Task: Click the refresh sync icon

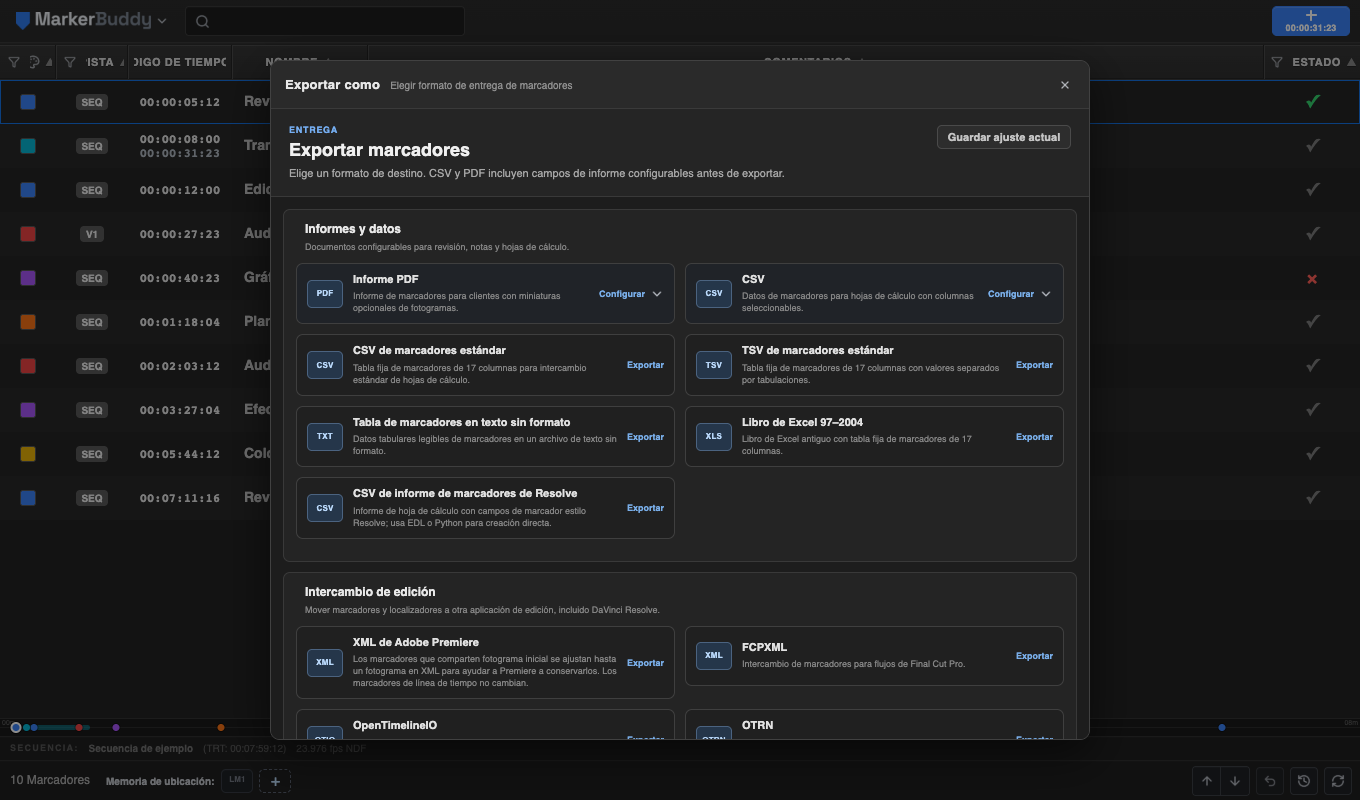Action: (x=1337, y=781)
